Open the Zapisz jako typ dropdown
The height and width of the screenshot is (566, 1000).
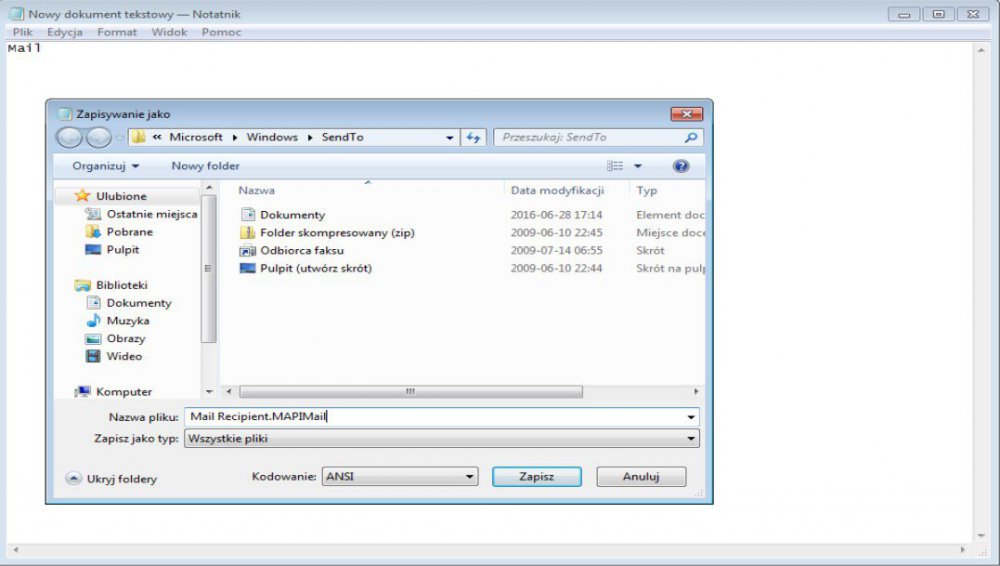tap(441, 439)
